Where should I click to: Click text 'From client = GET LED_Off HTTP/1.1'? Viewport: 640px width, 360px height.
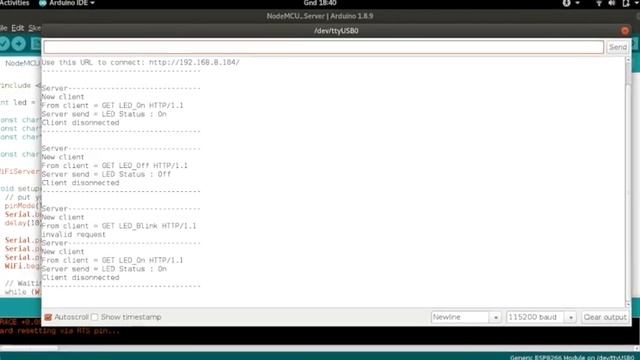click(115, 166)
